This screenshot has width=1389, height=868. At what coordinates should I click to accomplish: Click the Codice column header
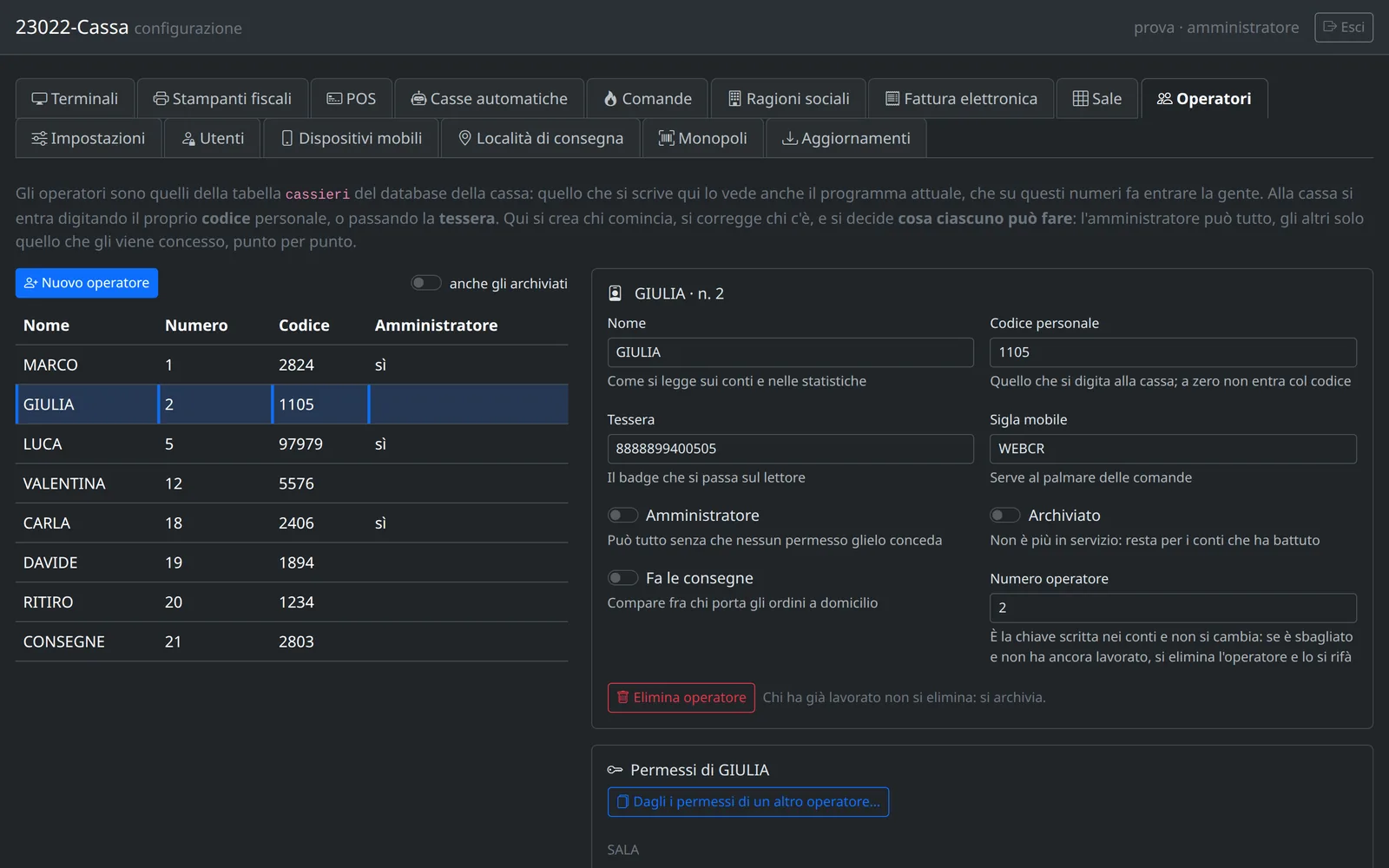point(304,325)
